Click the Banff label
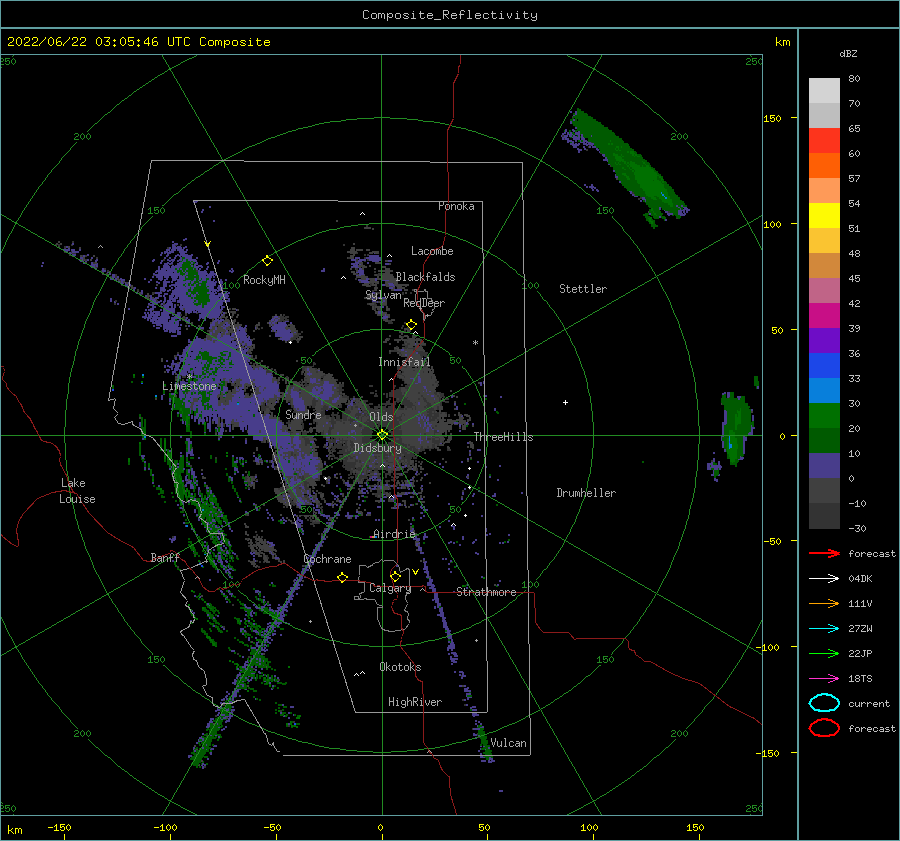This screenshot has height=841, width=900. 165,558
